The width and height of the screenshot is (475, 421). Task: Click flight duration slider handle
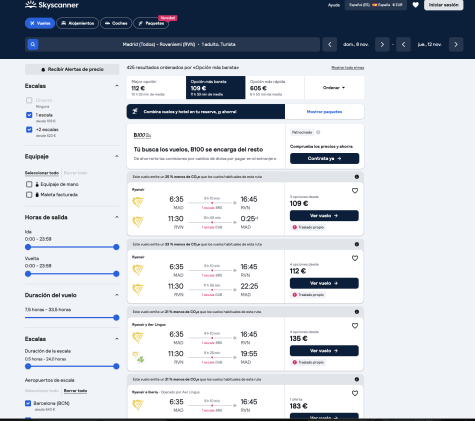click(116, 318)
